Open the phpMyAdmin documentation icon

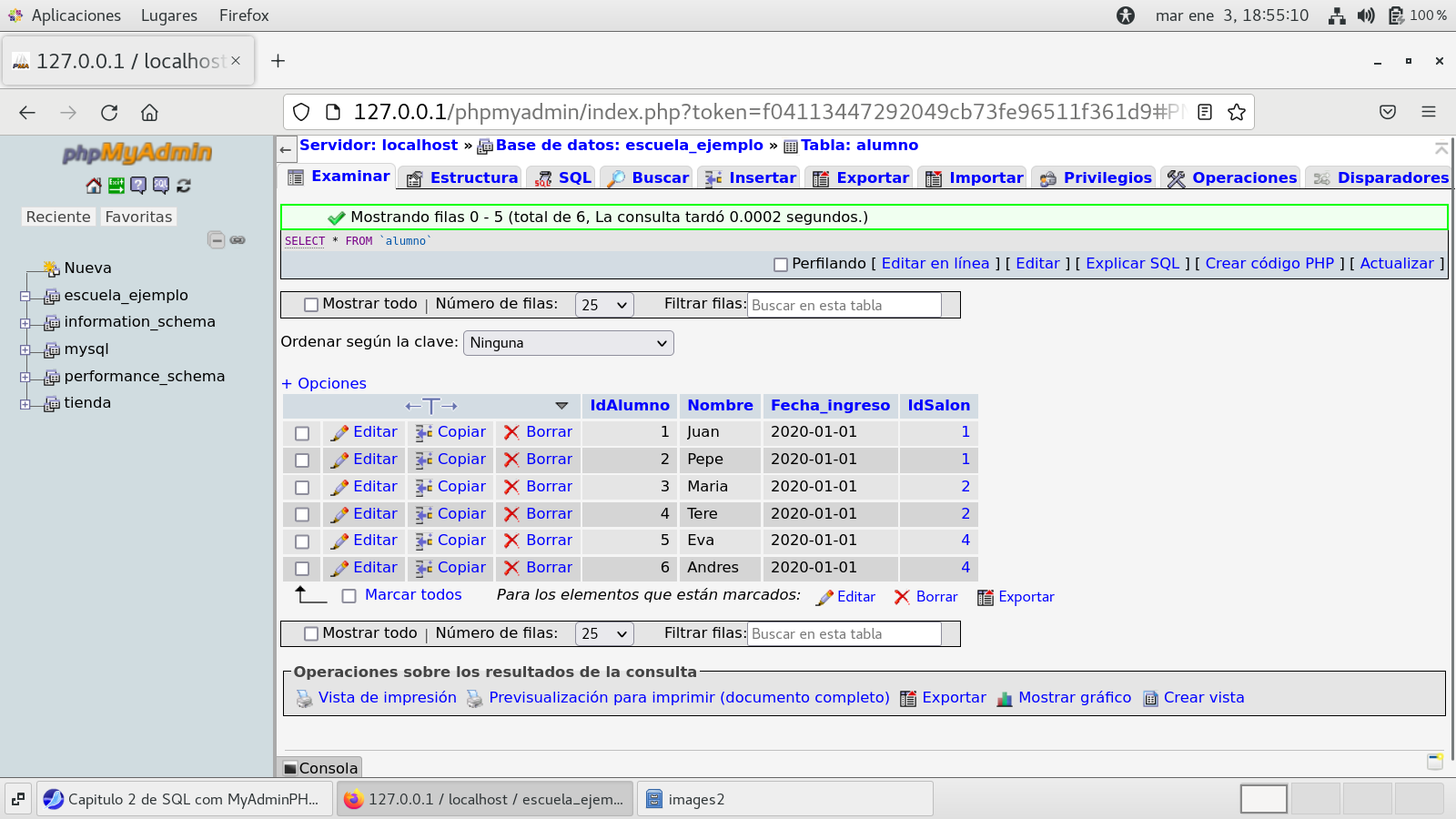coord(138,186)
